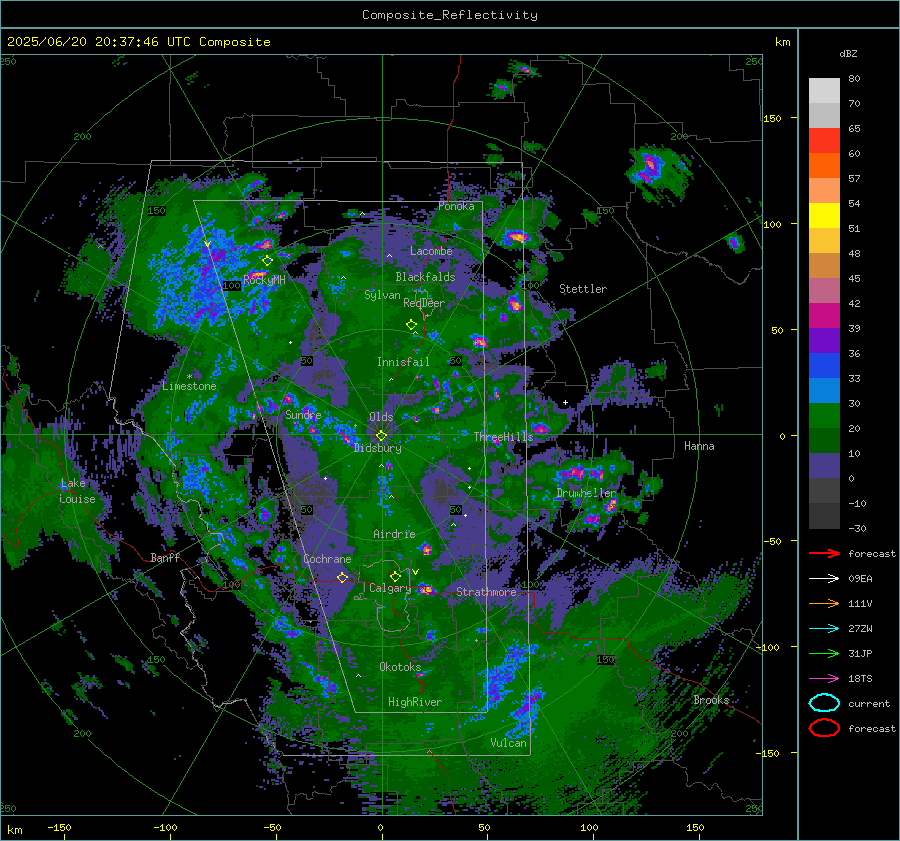Click the yellow diamond marker below Cochrane

(342, 578)
